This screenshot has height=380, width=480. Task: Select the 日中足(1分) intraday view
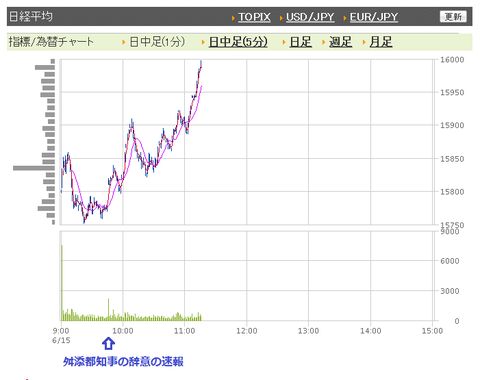[x=157, y=42]
